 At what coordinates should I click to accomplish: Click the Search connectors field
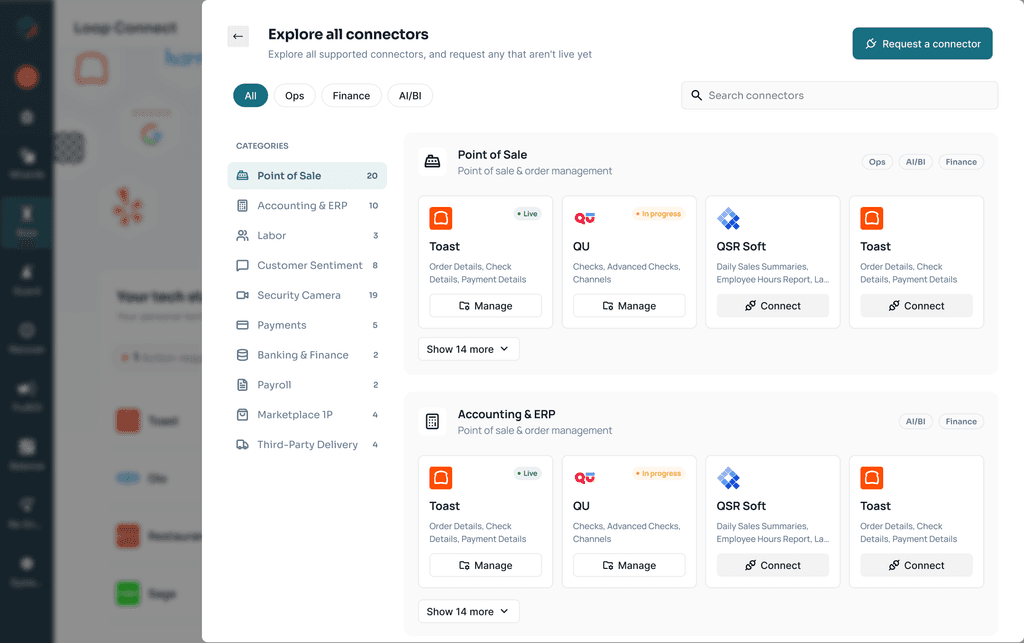(x=839, y=95)
